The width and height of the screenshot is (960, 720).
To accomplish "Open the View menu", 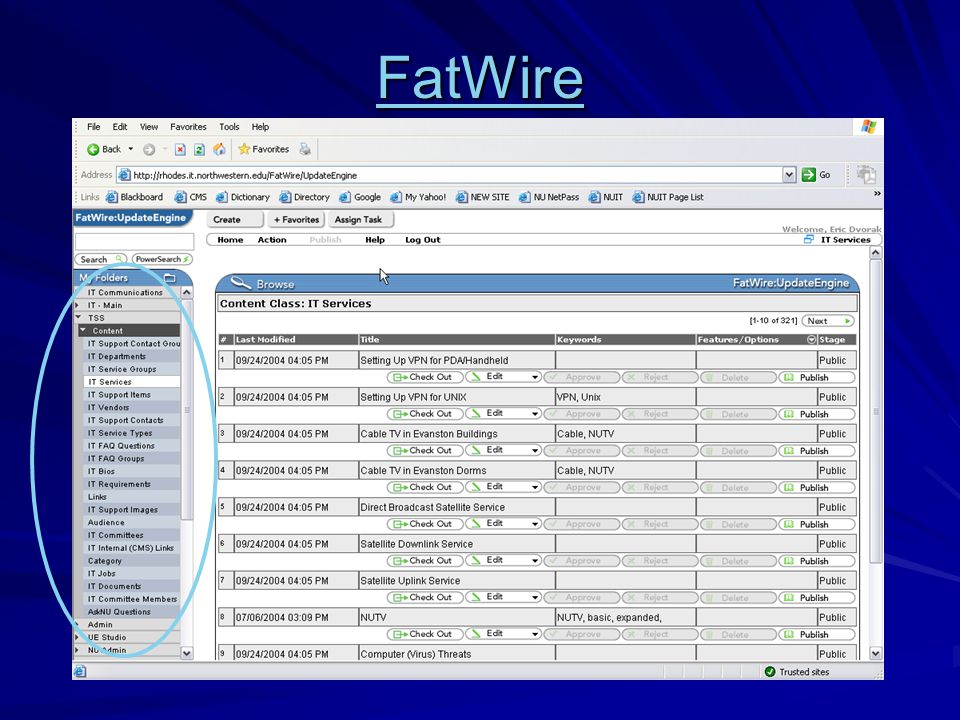I will [149, 127].
